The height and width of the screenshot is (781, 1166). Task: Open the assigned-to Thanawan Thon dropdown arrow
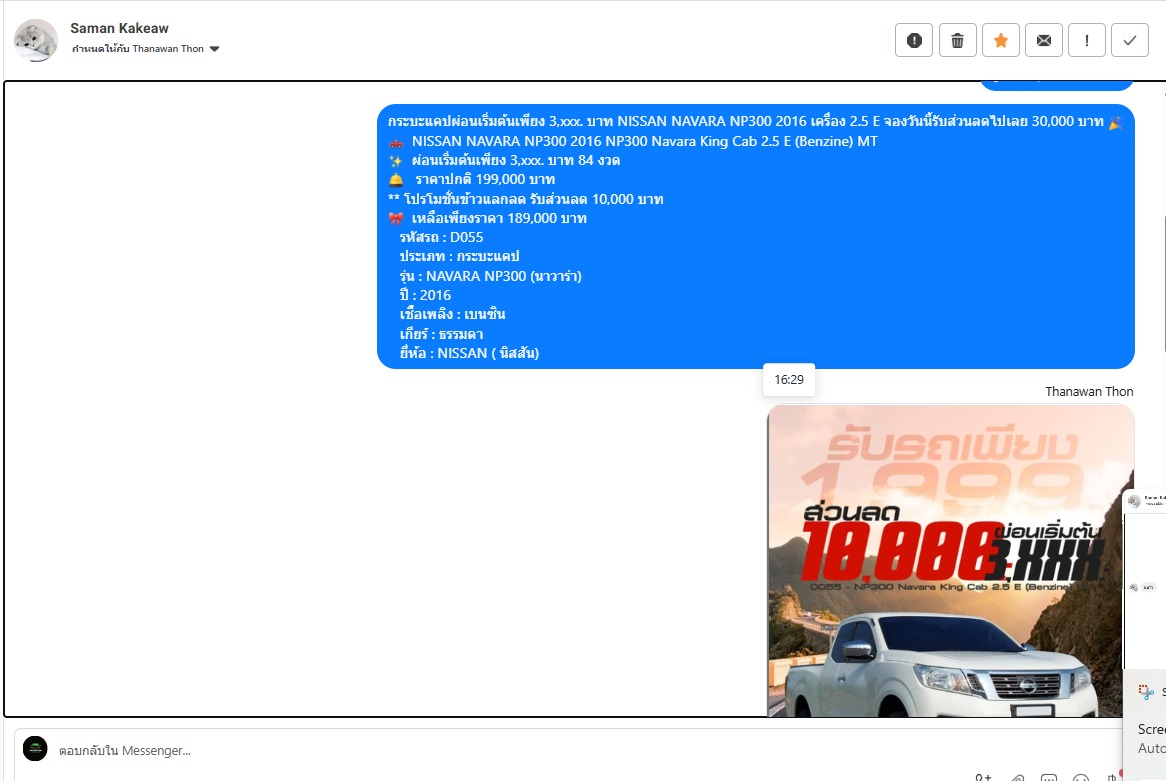click(x=214, y=49)
